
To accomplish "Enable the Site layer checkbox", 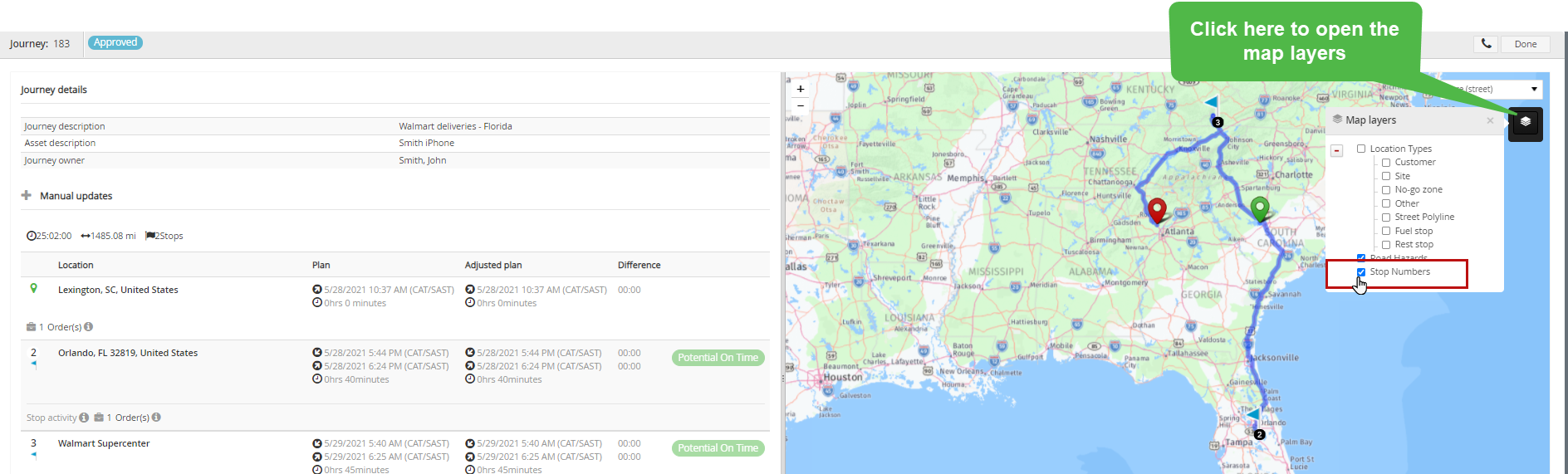I will (1386, 176).
